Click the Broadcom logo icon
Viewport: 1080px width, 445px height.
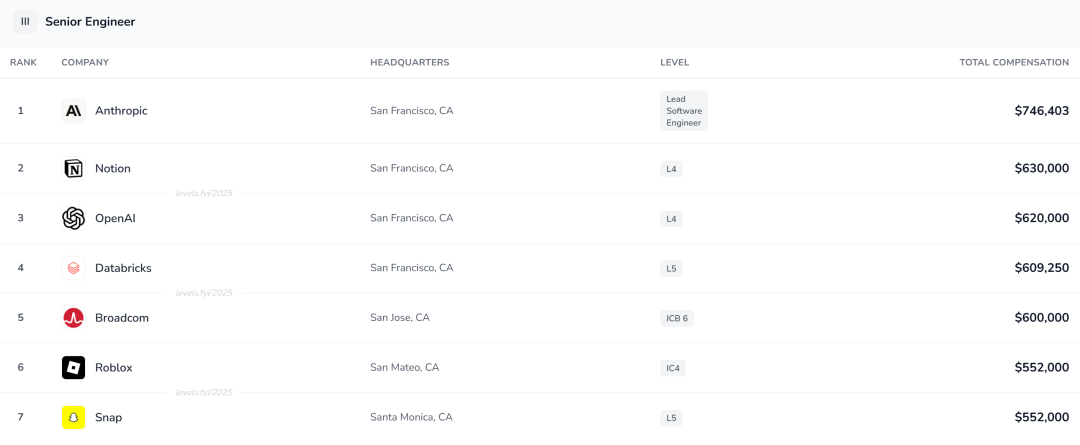[x=73, y=318]
